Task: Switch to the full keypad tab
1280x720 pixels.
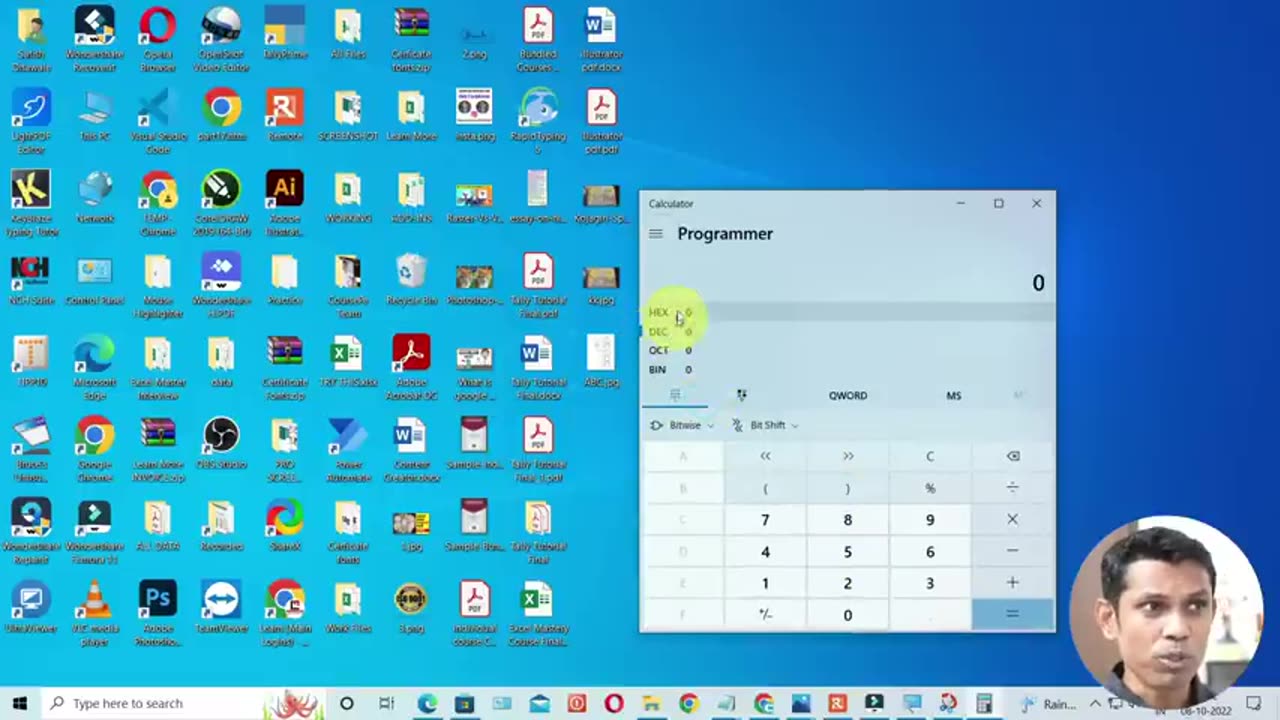Action: tap(675, 395)
